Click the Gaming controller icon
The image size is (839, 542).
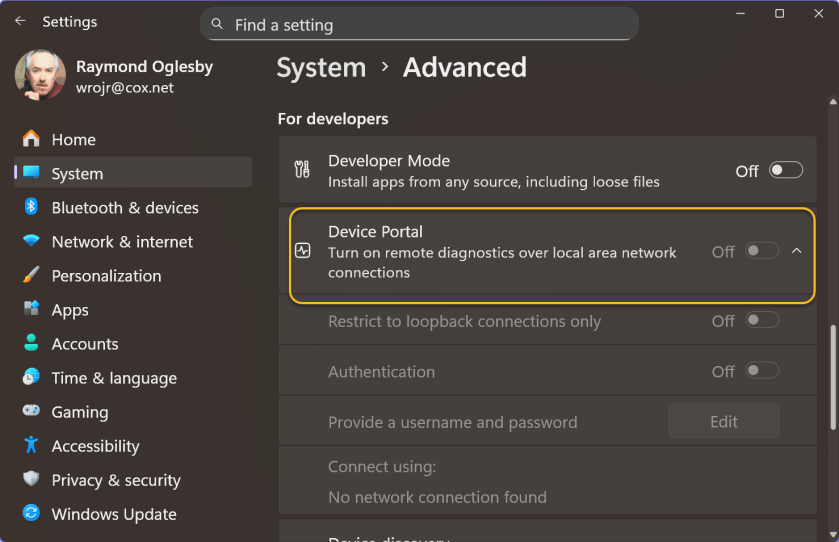tap(31, 411)
